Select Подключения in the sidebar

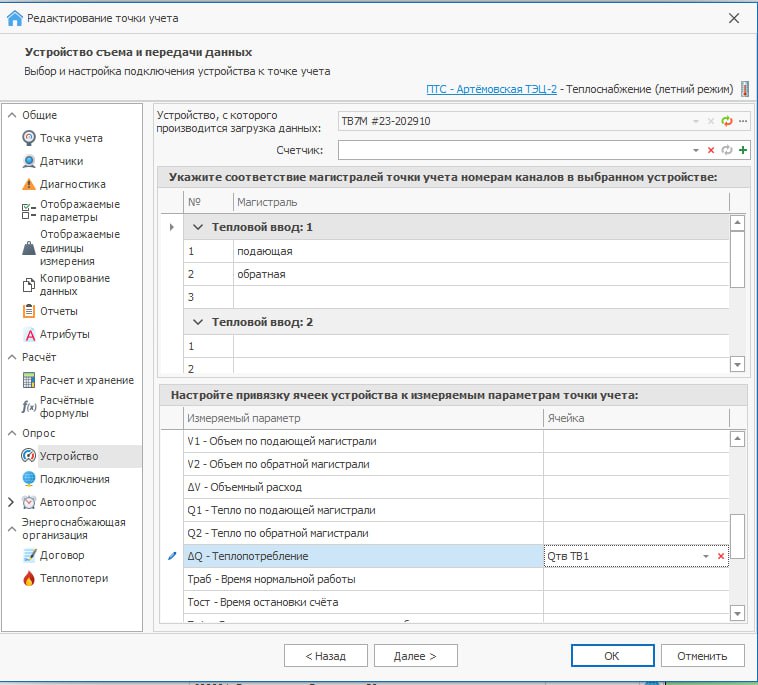tap(74, 479)
